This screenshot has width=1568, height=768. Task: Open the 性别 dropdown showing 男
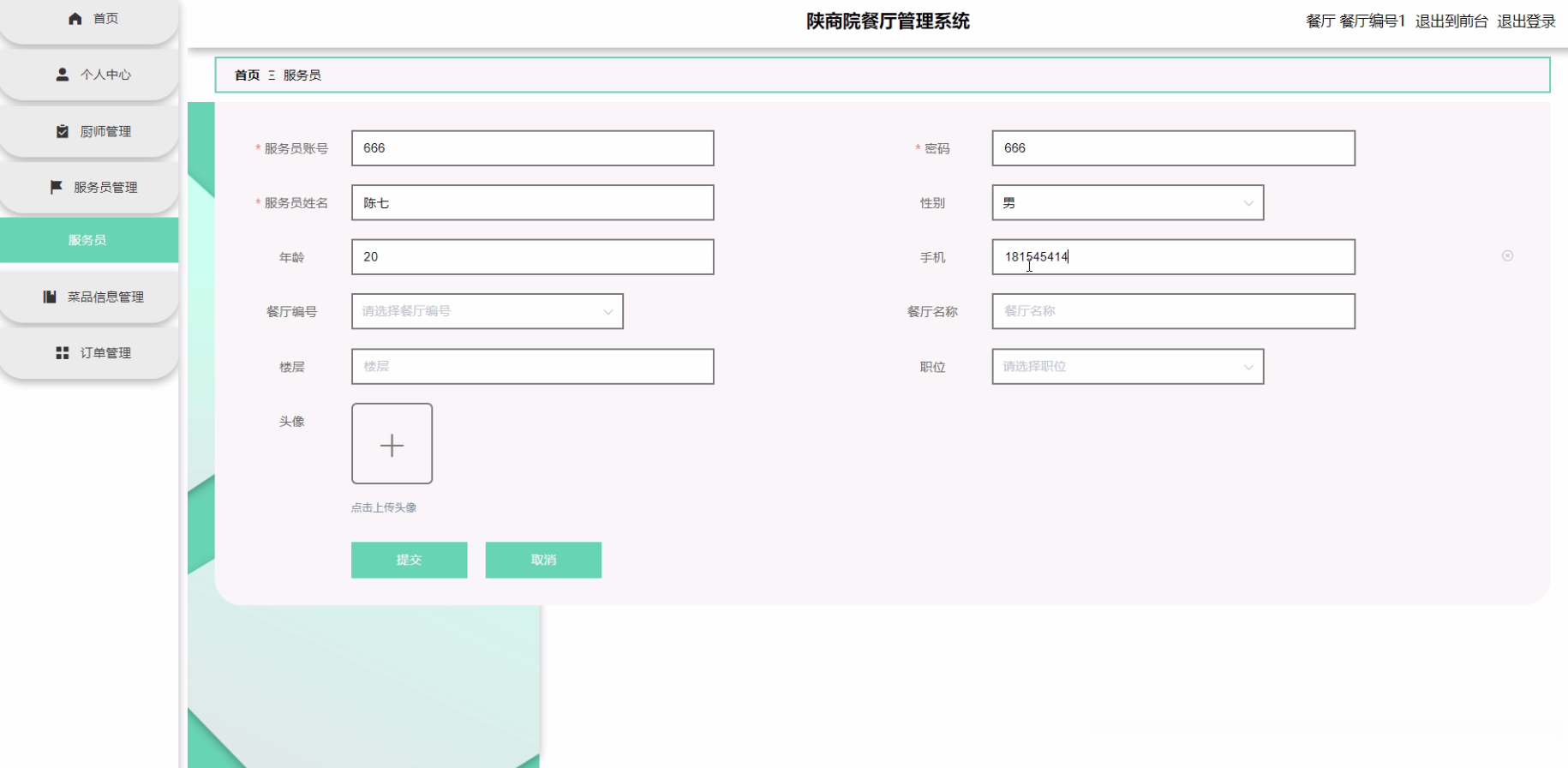[x=1128, y=203]
